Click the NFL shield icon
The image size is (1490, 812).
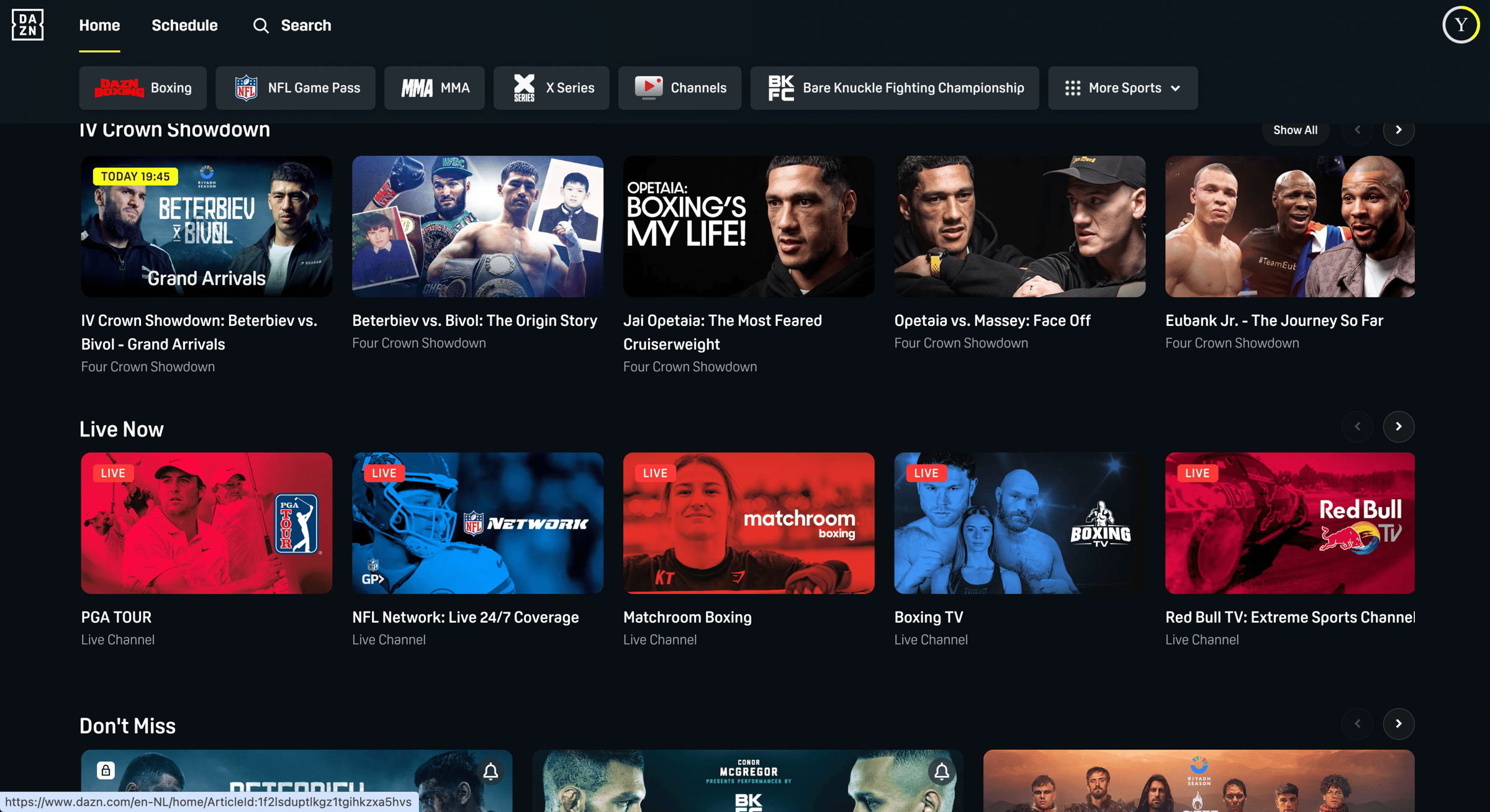click(x=246, y=88)
